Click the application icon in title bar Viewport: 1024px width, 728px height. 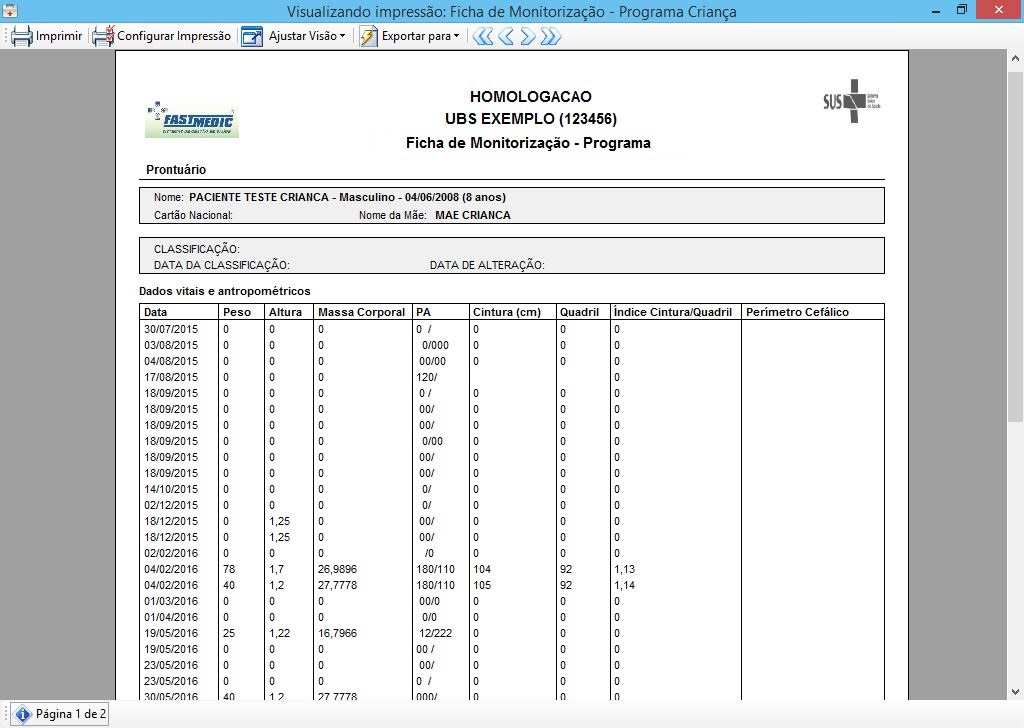point(10,10)
